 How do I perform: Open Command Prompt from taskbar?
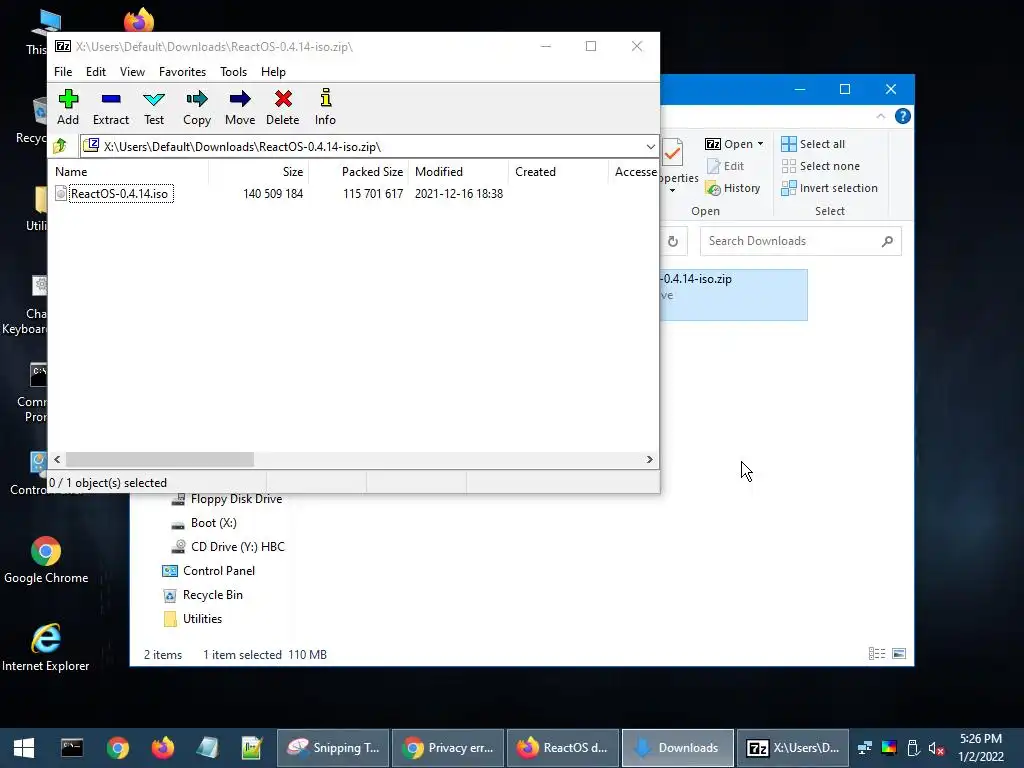pyautogui.click(x=72, y=748)
